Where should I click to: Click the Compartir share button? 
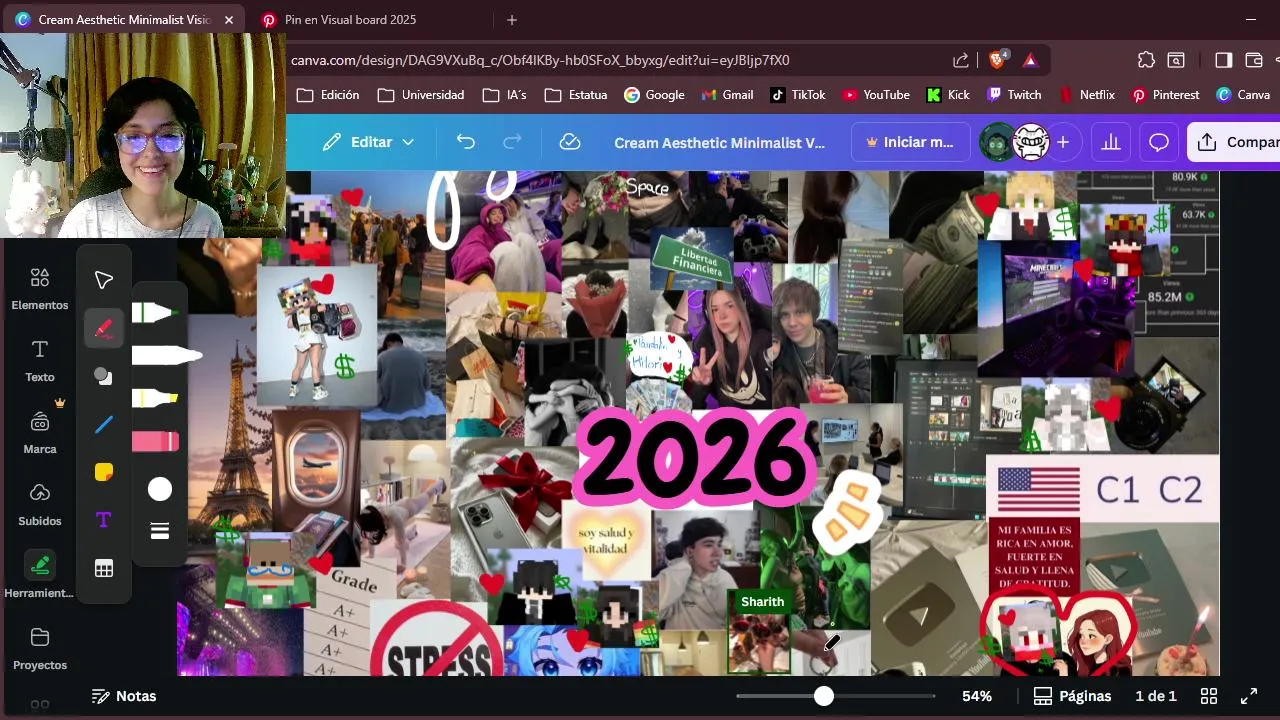(x=1234, y=142)
